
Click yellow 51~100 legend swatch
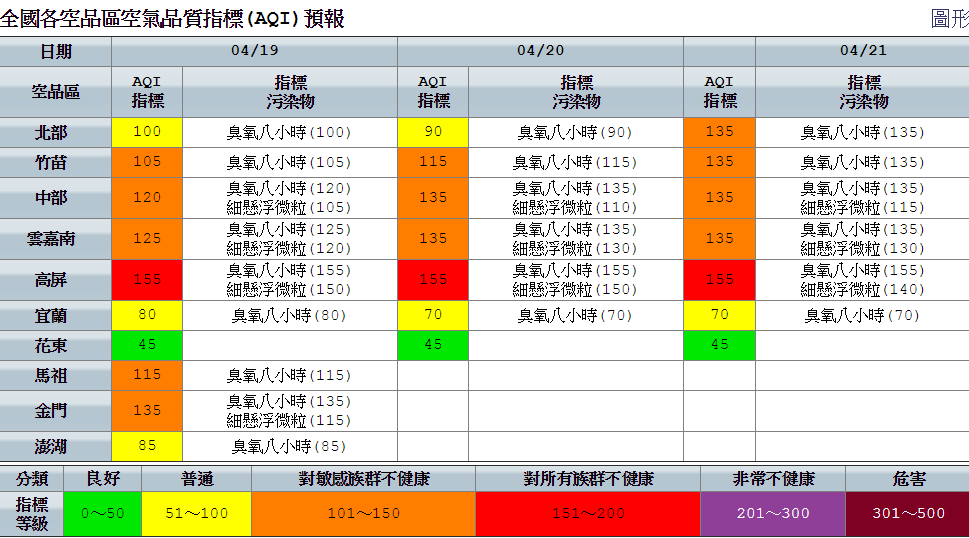pos(197,514)
